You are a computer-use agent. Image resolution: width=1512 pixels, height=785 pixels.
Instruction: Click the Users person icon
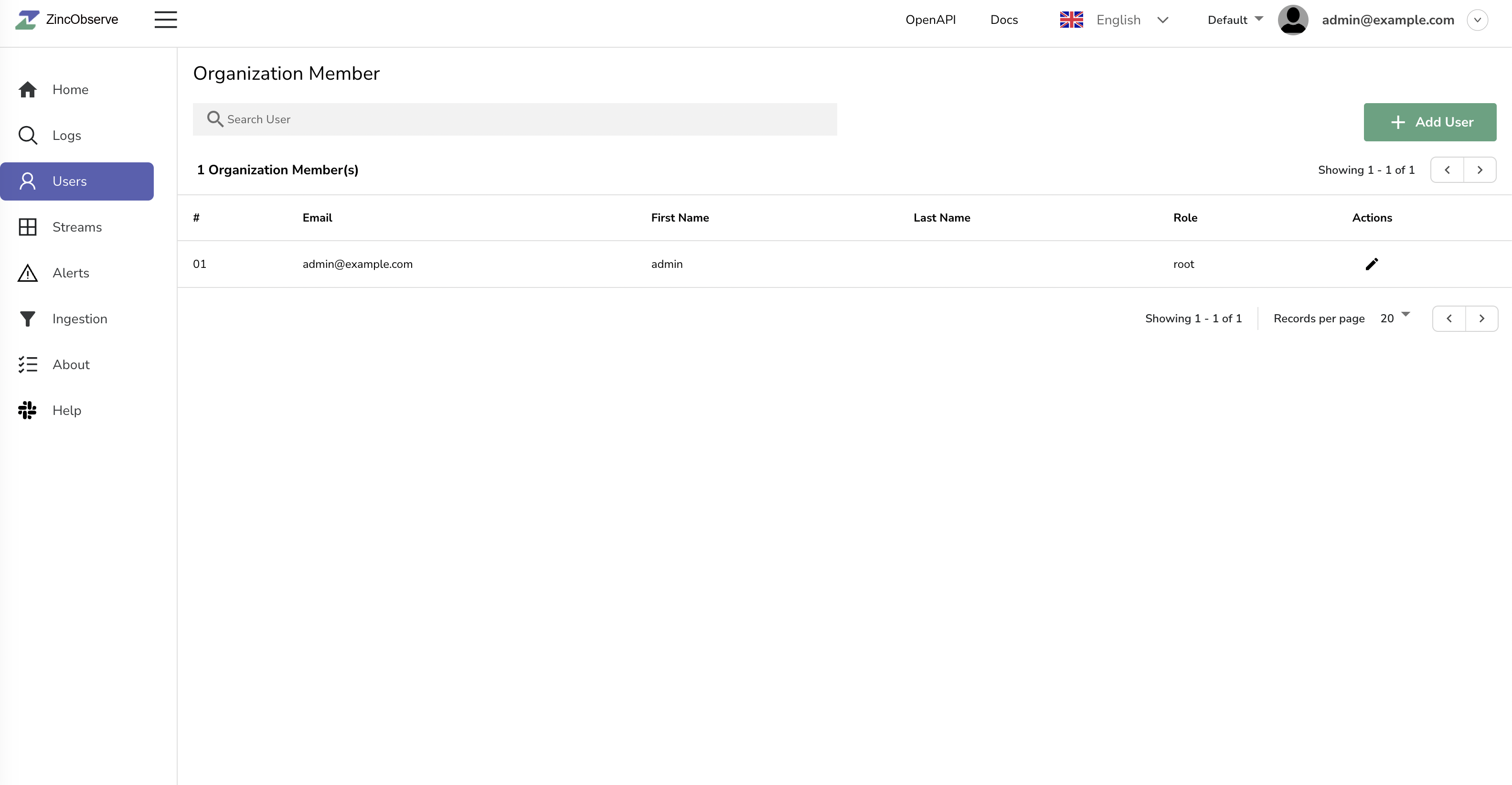[28, 180]
